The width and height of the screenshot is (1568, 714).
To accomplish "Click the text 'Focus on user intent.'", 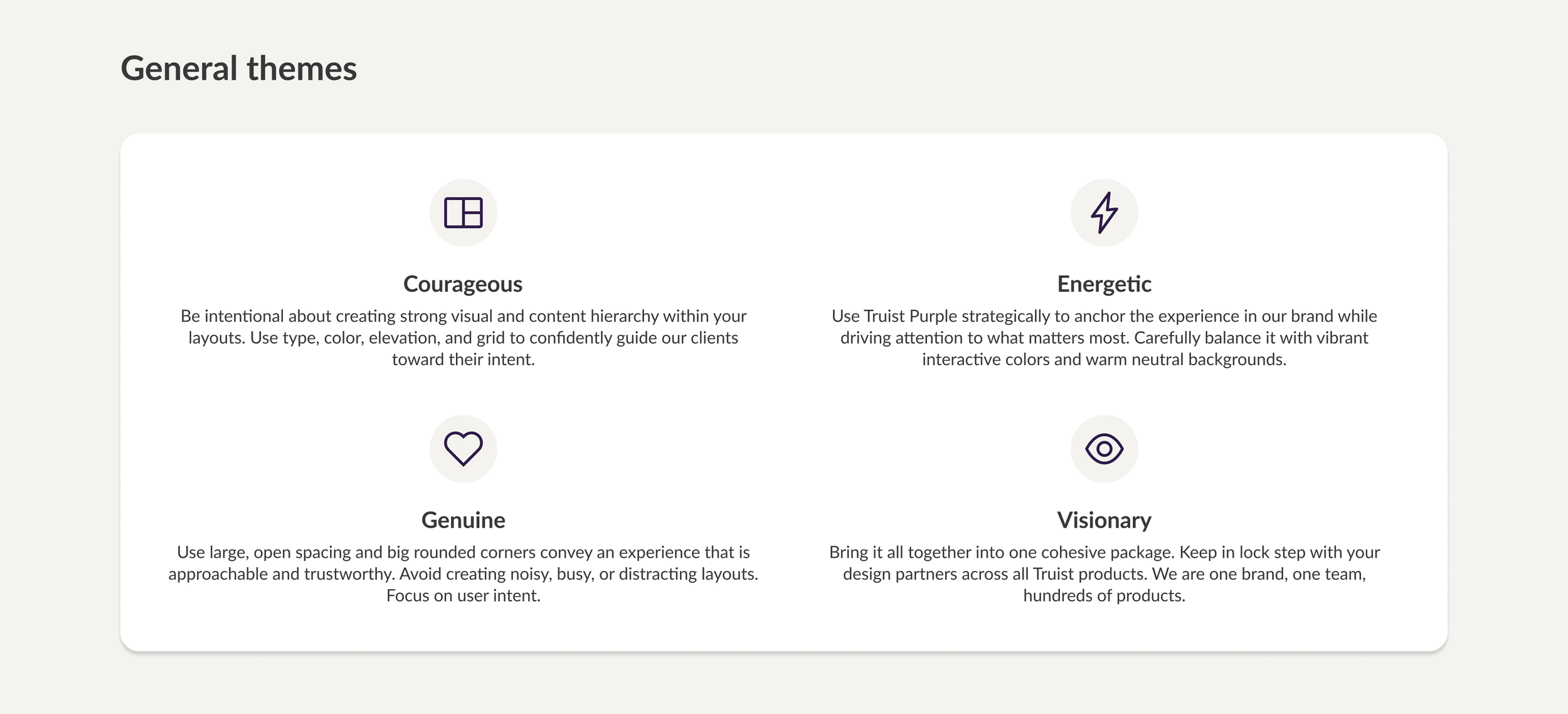I will [x=463, y=595].
